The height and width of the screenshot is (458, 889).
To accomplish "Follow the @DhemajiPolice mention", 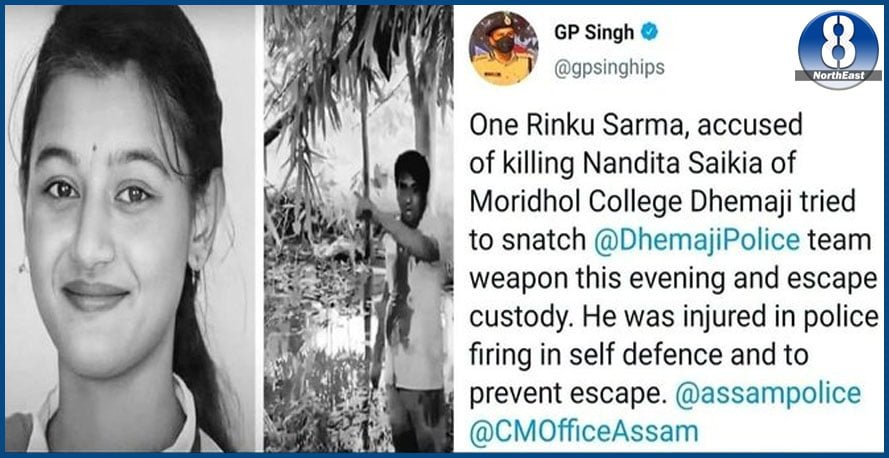I will pos(696,241).
